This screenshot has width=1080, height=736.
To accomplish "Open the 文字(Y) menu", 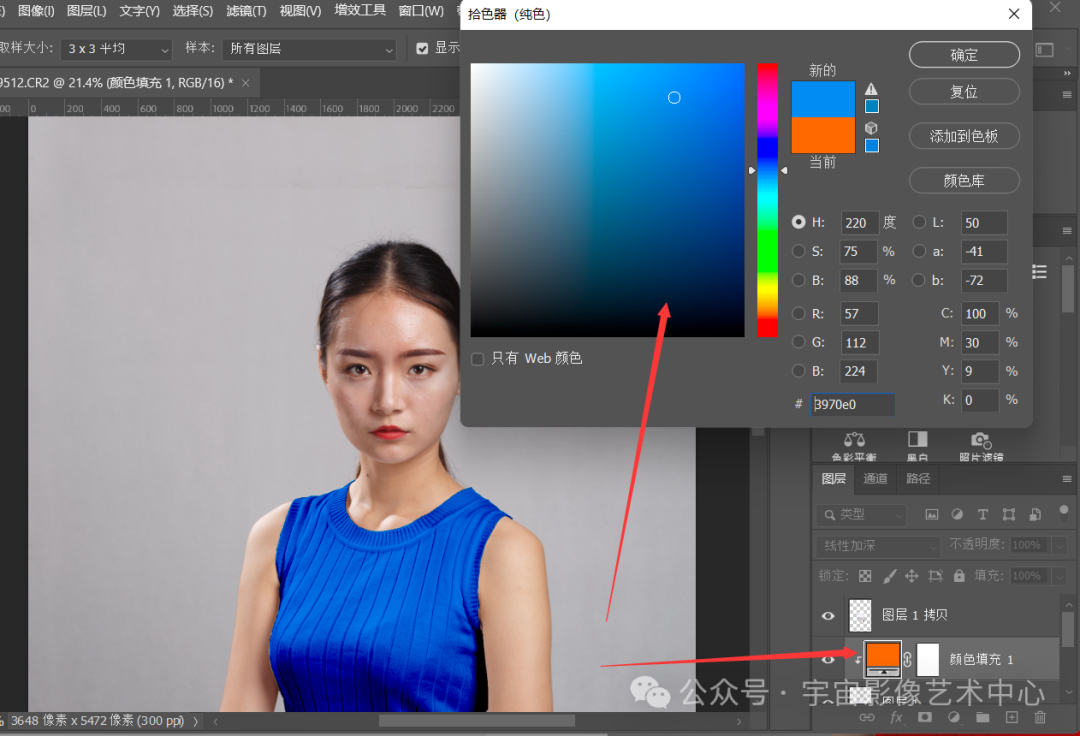I will coord(139,11).
